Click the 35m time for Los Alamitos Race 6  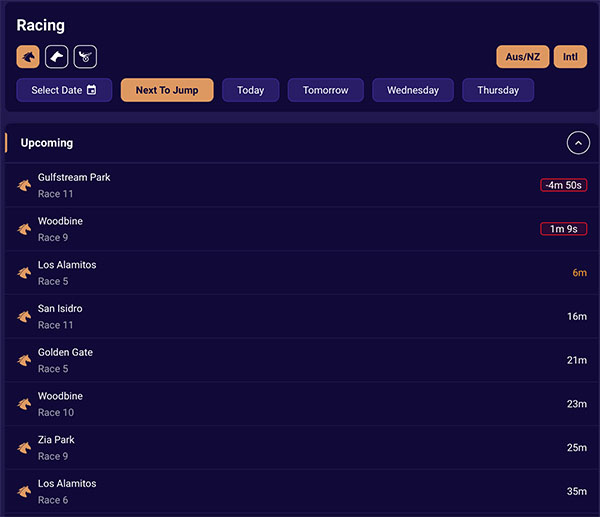[577, 491]
